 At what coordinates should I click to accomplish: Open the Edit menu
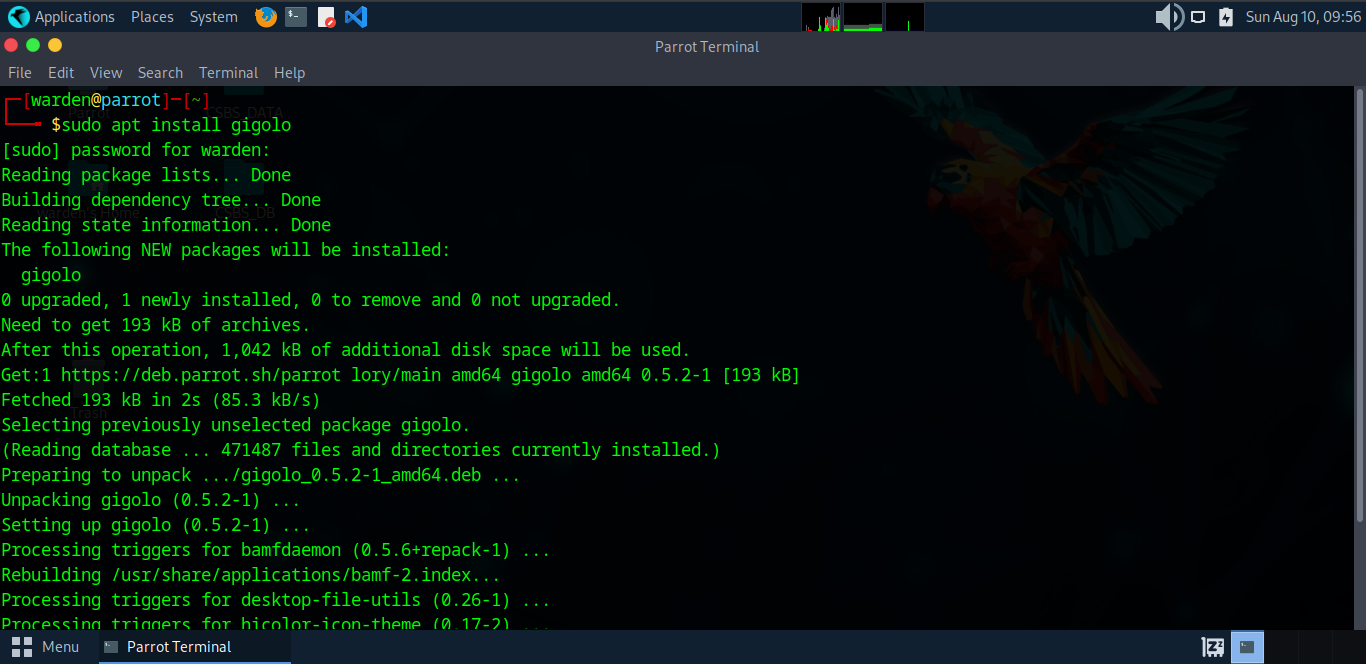pyautogui.click(x=61, y=73)
